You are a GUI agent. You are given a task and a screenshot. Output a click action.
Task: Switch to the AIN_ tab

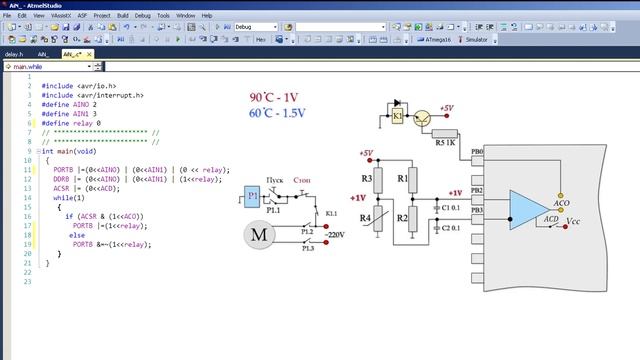[43, 54]
